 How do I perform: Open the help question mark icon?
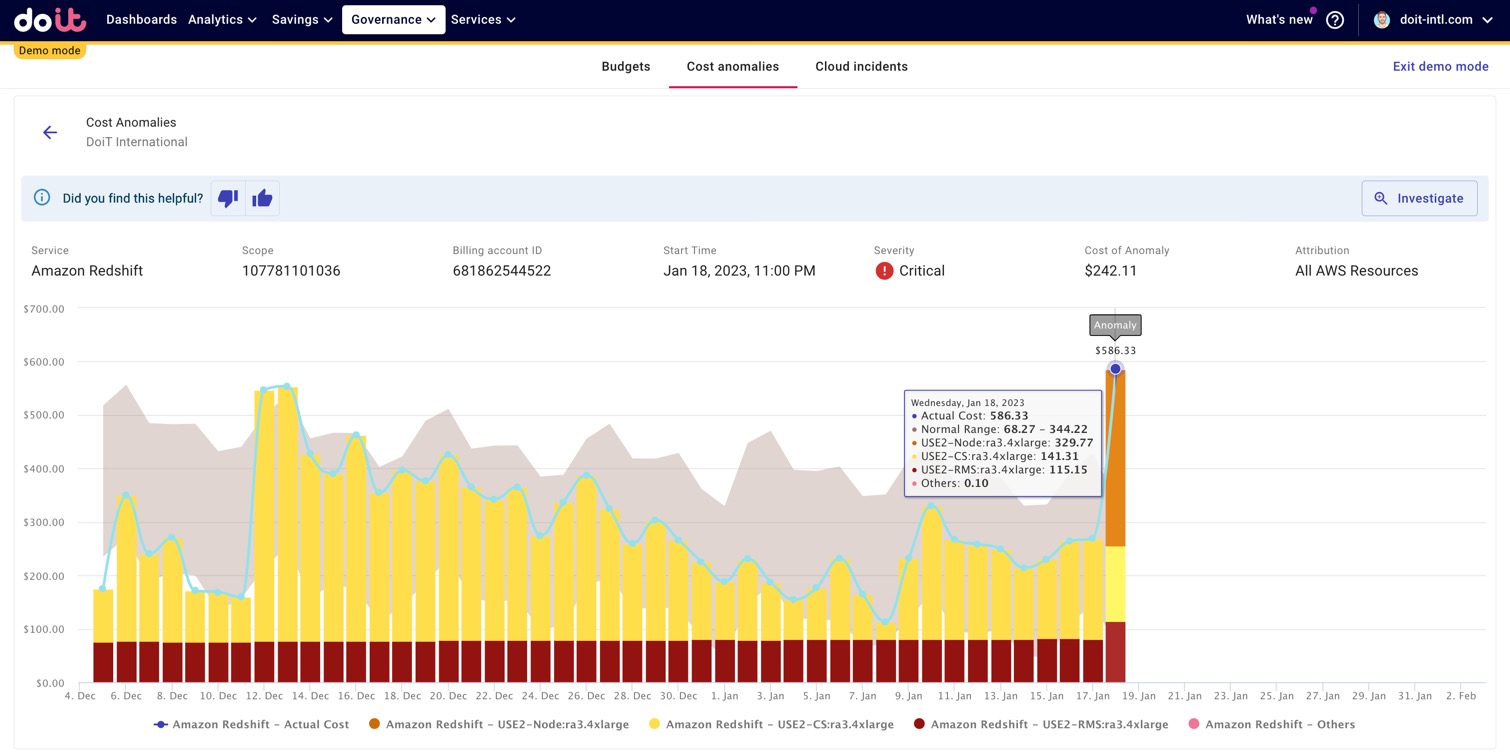[x=1334, y=20]
